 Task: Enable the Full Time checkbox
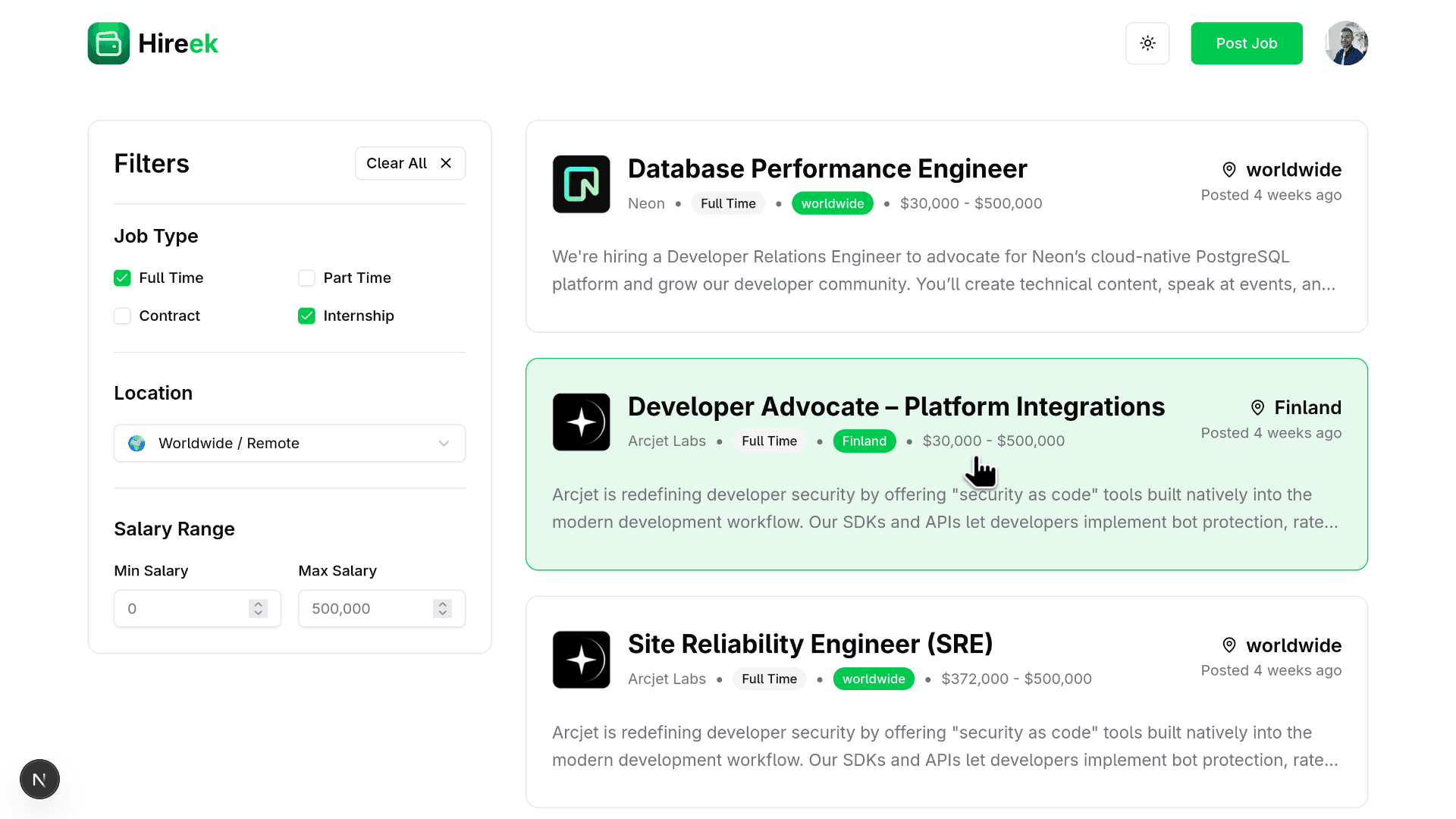coord(122,278)
